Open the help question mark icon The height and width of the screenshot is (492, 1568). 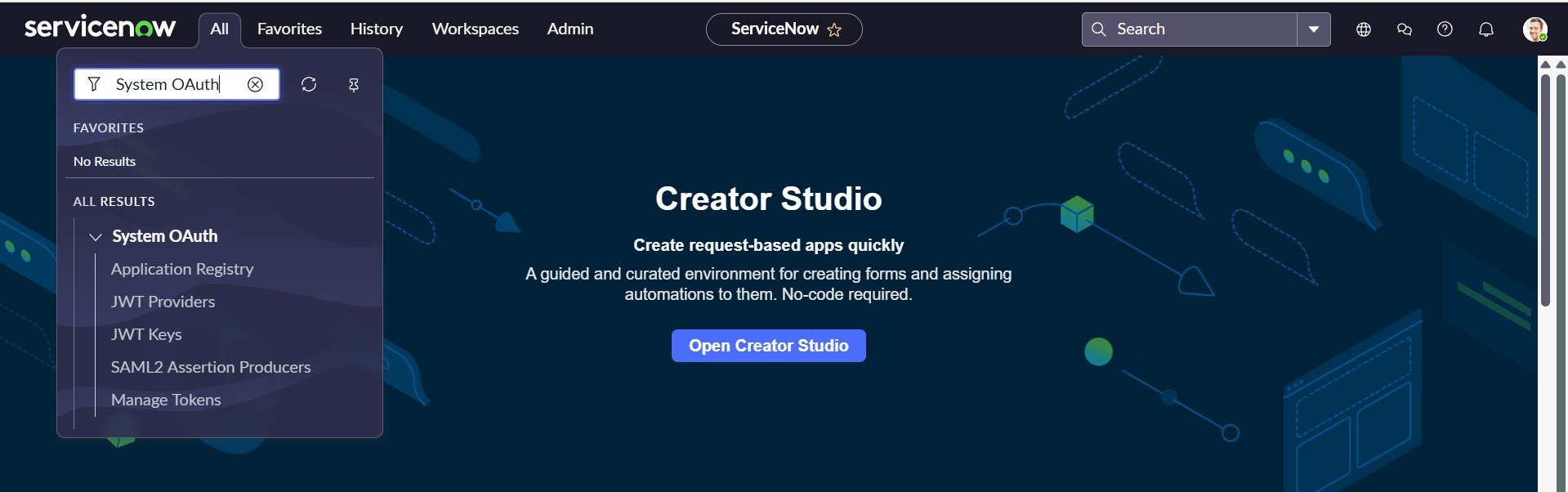tap(1445, 29)
